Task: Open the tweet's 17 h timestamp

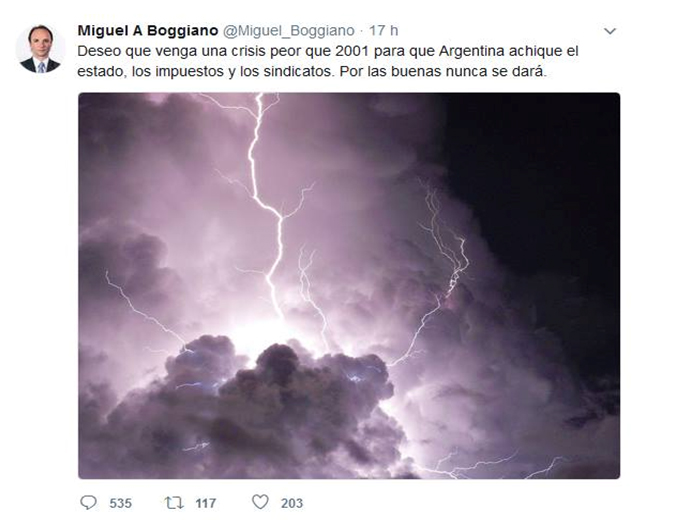Action: click(x=383, y=31)
